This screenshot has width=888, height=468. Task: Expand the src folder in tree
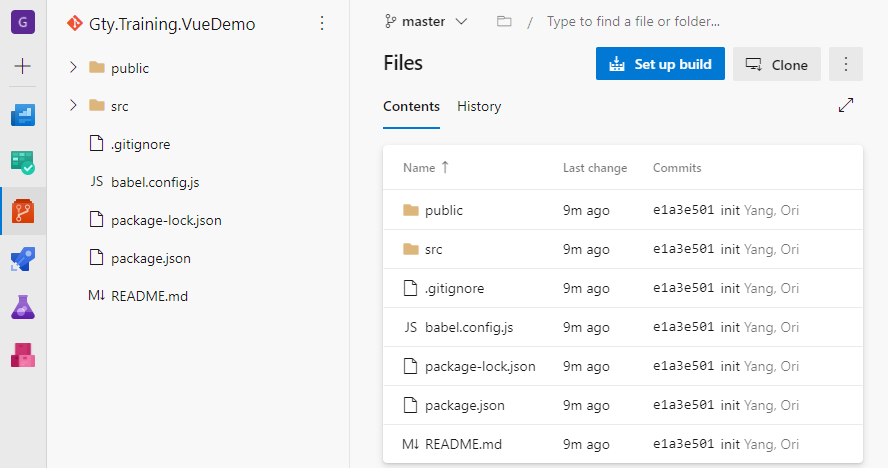click(73, 106)
